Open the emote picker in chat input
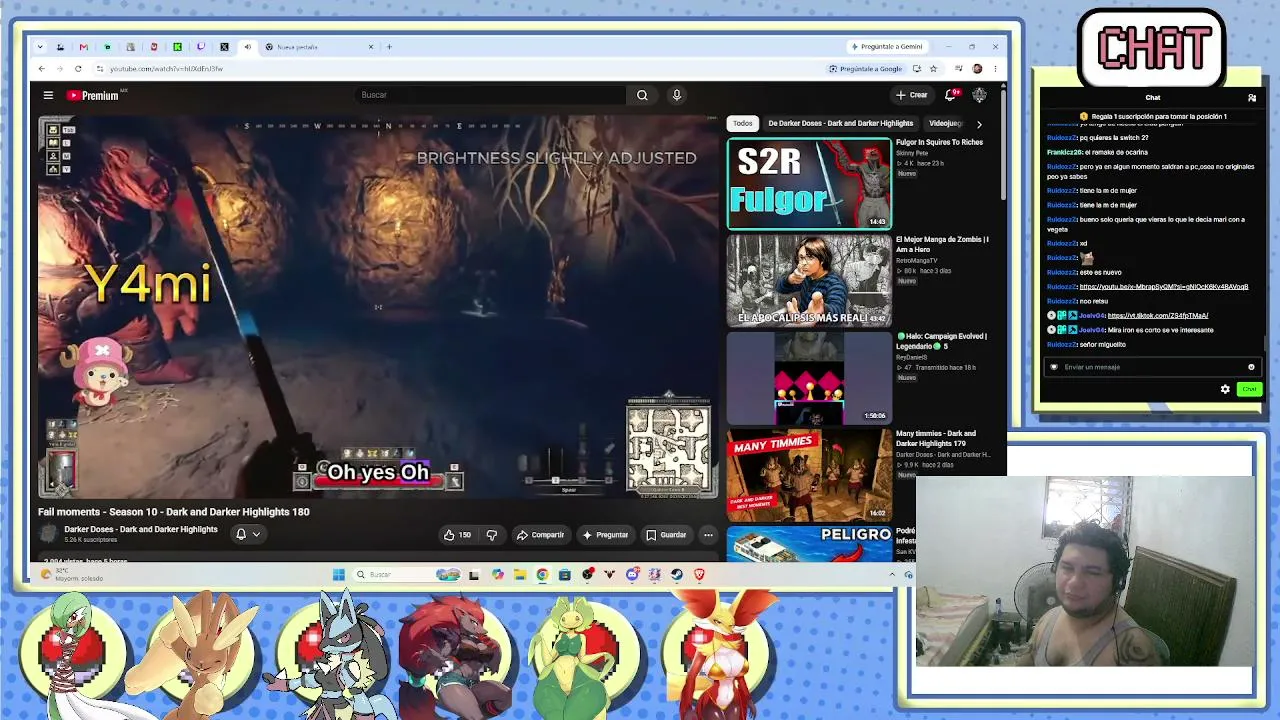This screenshot has width=1280, height=720. [x=1251, y=367]
